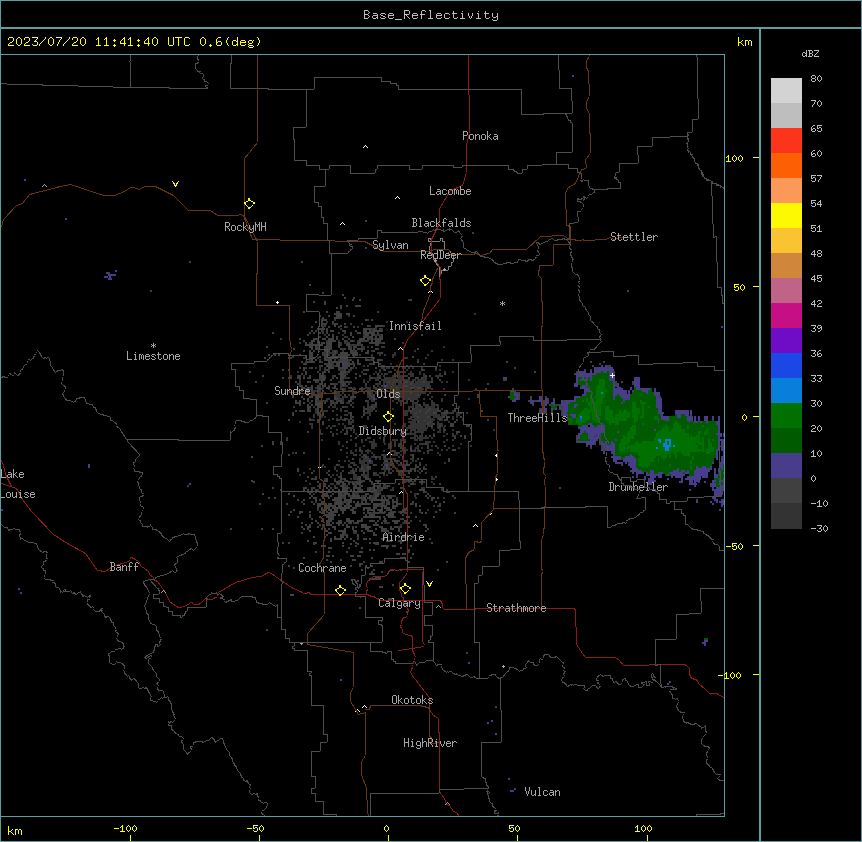Click the Cochrane town label
The width and height of the screenshot is (862, 842).
[322, 568]
